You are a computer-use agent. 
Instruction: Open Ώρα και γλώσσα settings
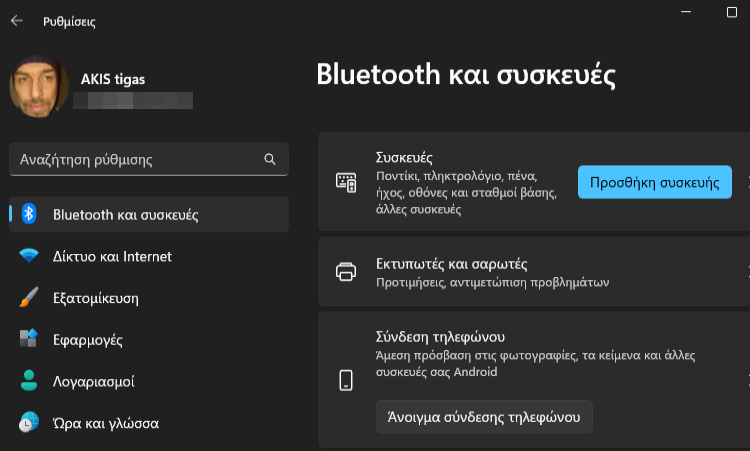(x=106, y=424)
